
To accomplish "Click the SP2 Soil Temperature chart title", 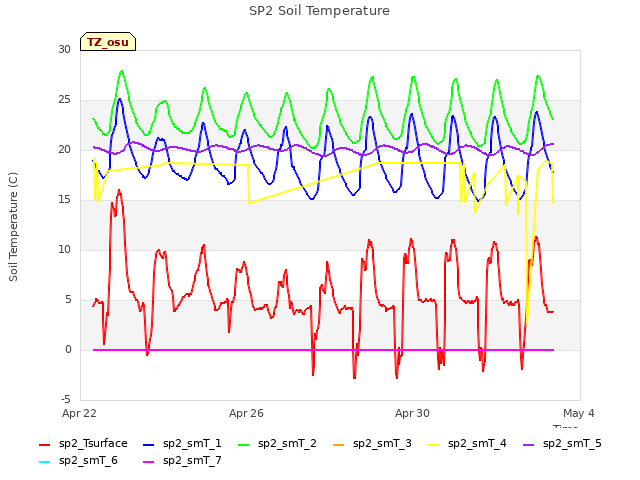I will tap(320, 11).
